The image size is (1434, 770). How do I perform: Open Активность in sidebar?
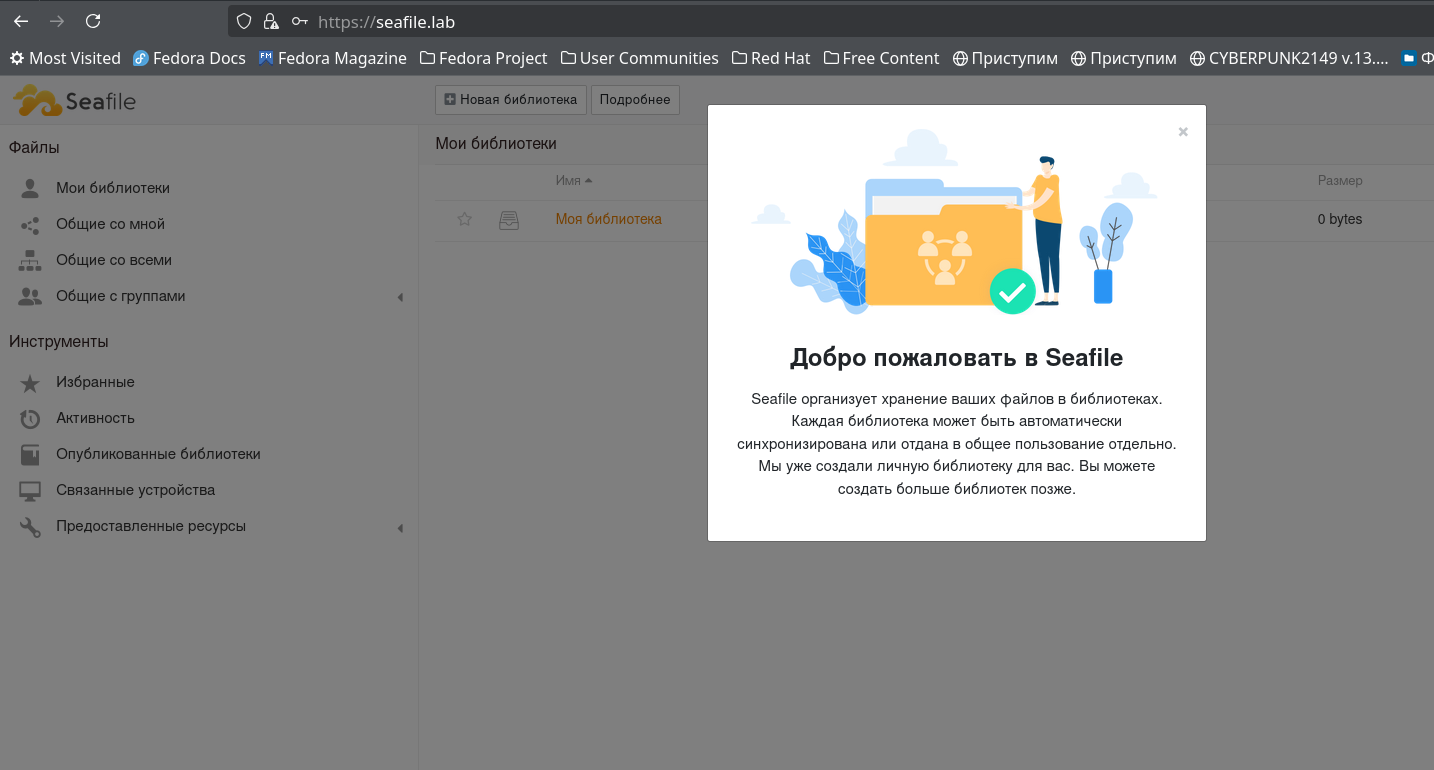click(95, 418)
